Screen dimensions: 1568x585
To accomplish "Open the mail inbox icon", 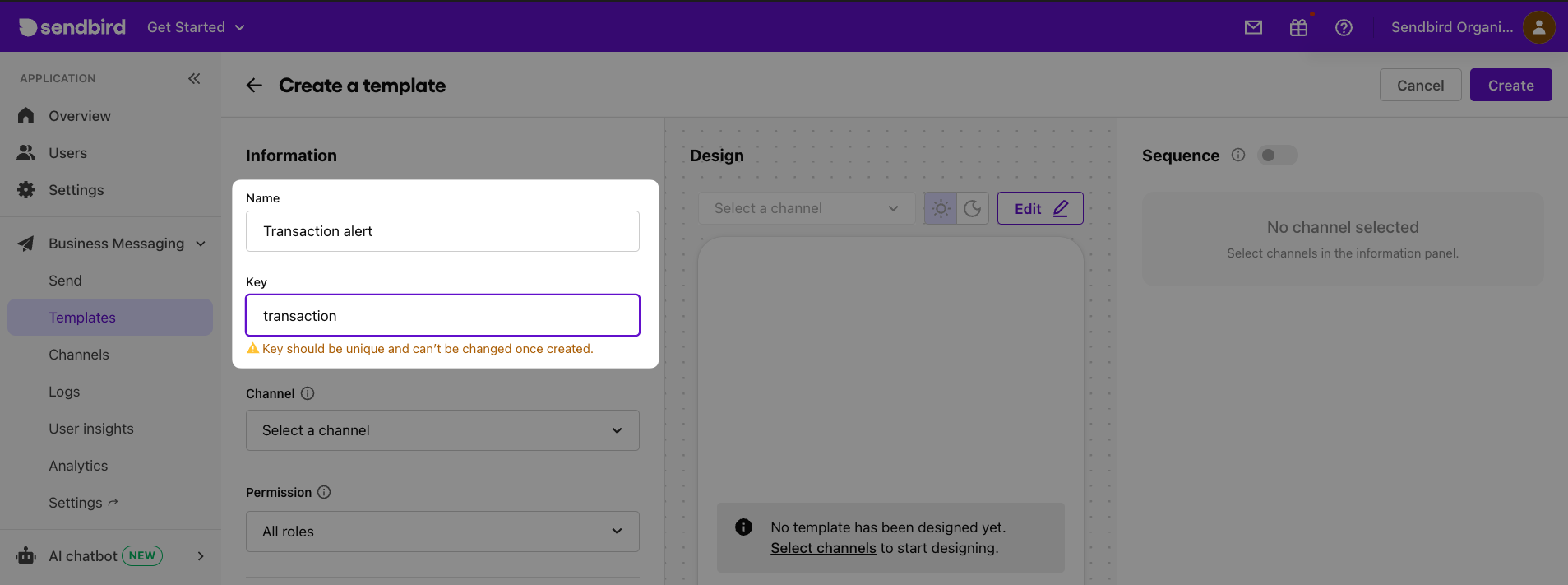I will pyautogui.click(x=1253, y=27).
